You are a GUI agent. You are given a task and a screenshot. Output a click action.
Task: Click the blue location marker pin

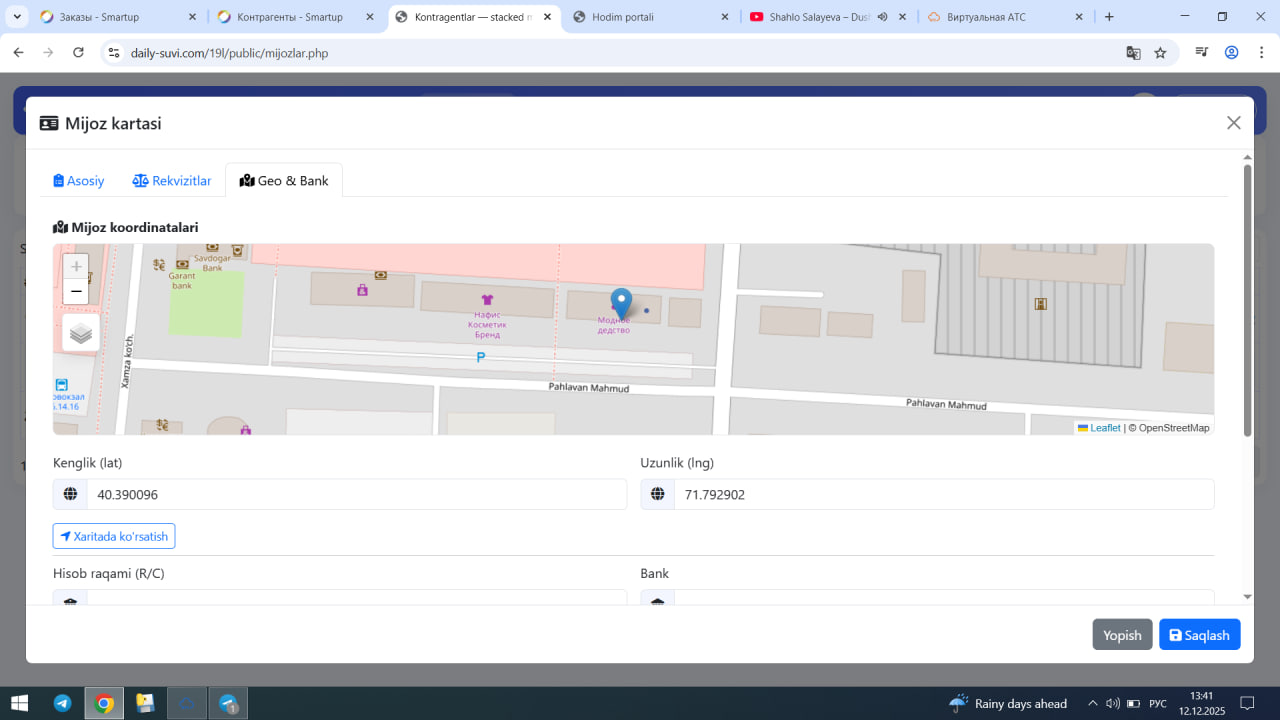(x=621, y=302)
